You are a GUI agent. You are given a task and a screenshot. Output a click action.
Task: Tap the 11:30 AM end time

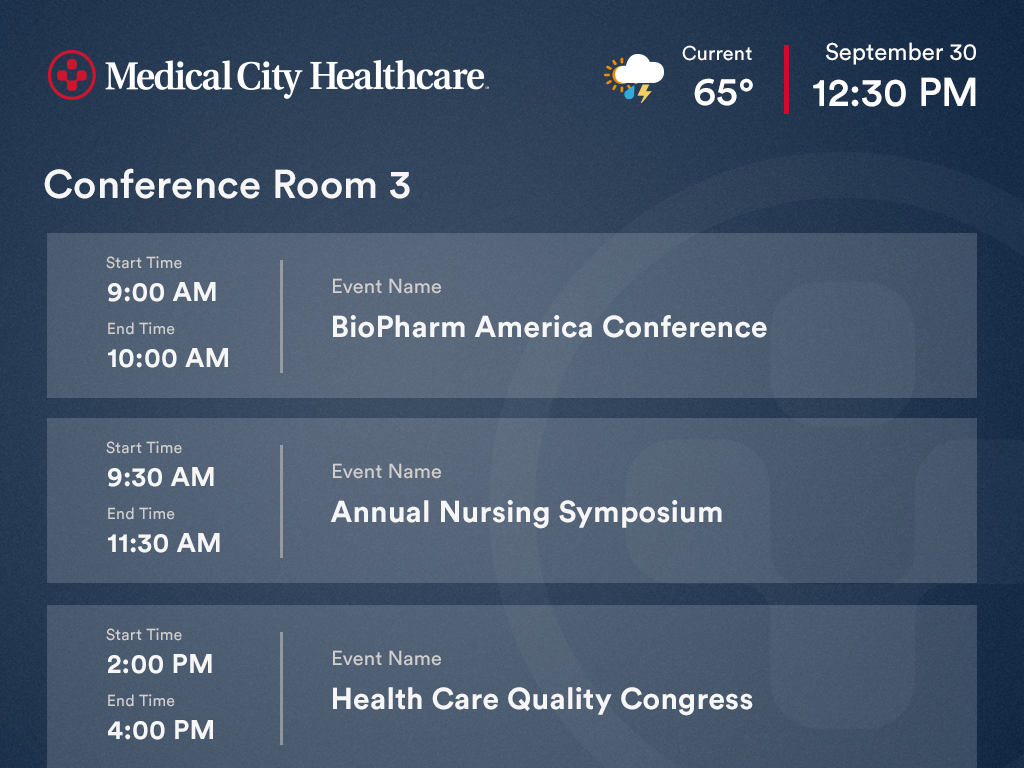(x=164, y=543)
